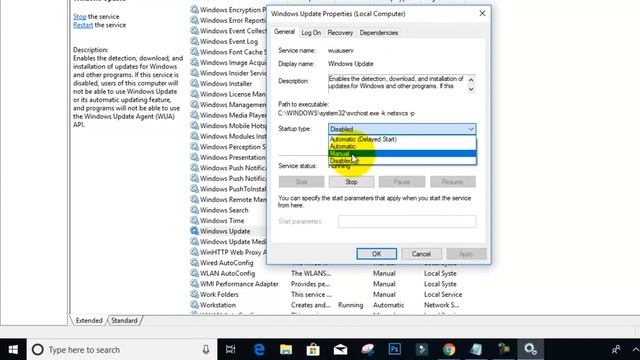Click gear icon beside Workstation service
The width and height of the screenshot is (640, 360).
194,305
